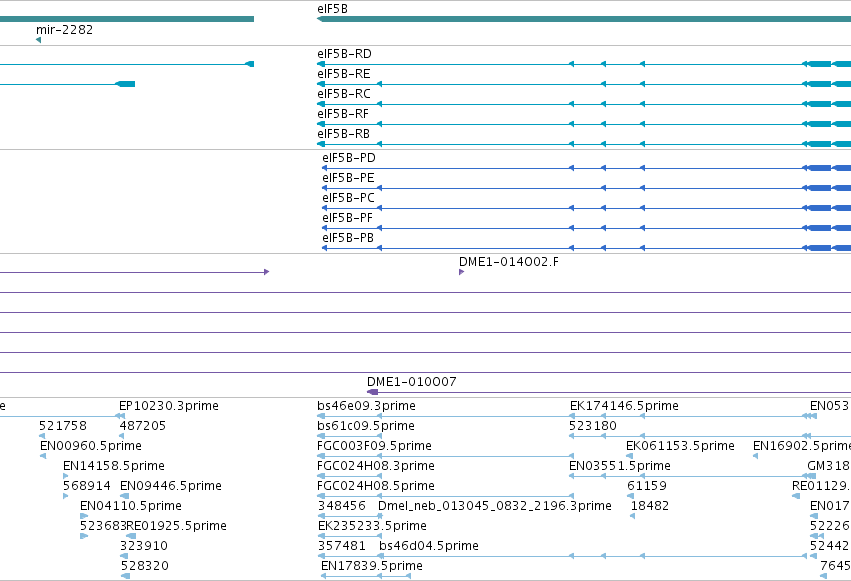This screenshot has height=581, width=851.
Task: Select the eIF5B-PF protein label
Action: coord(347,218)
